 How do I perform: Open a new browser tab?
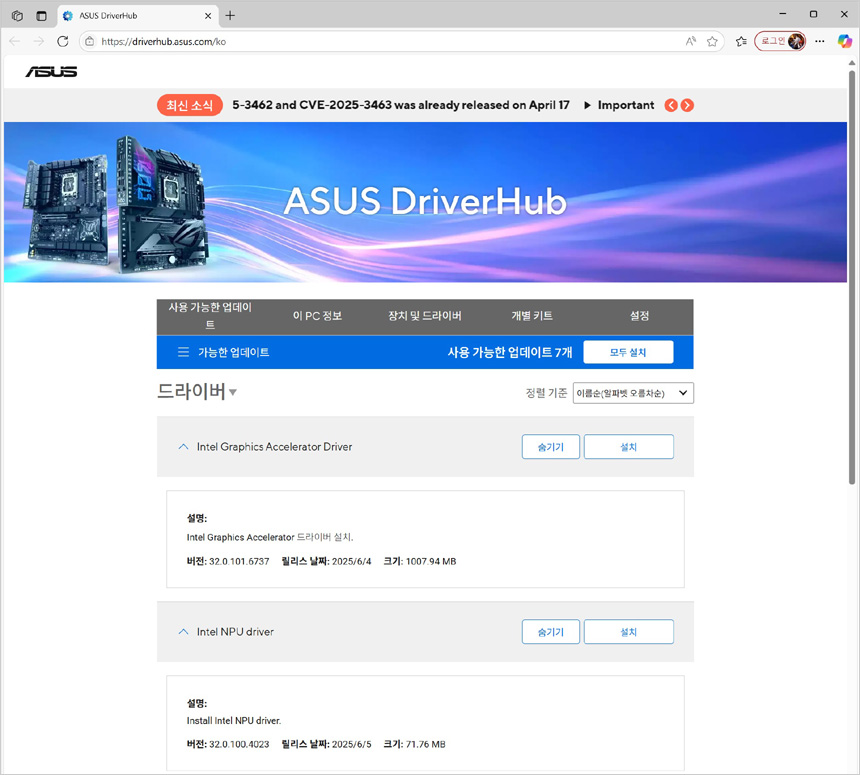[230, 15]
